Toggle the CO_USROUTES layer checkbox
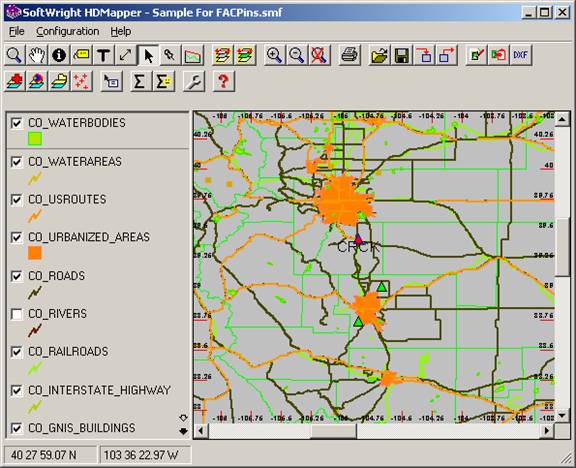This screenshot has height=468, width=576. click(x=17, y=199)
